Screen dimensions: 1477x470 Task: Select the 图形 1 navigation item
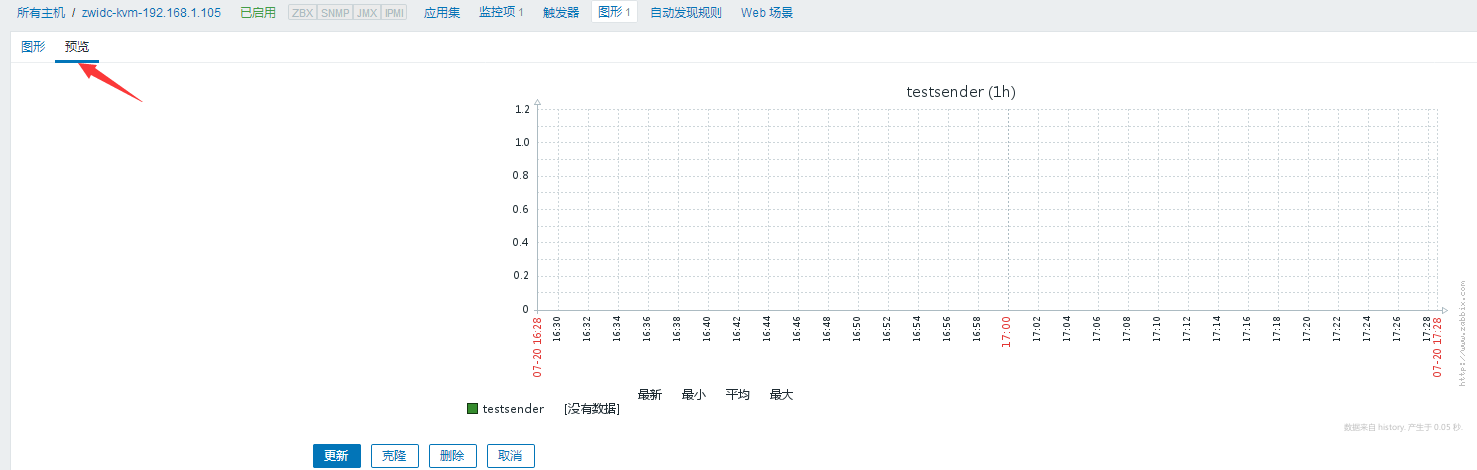click(614, 13)
